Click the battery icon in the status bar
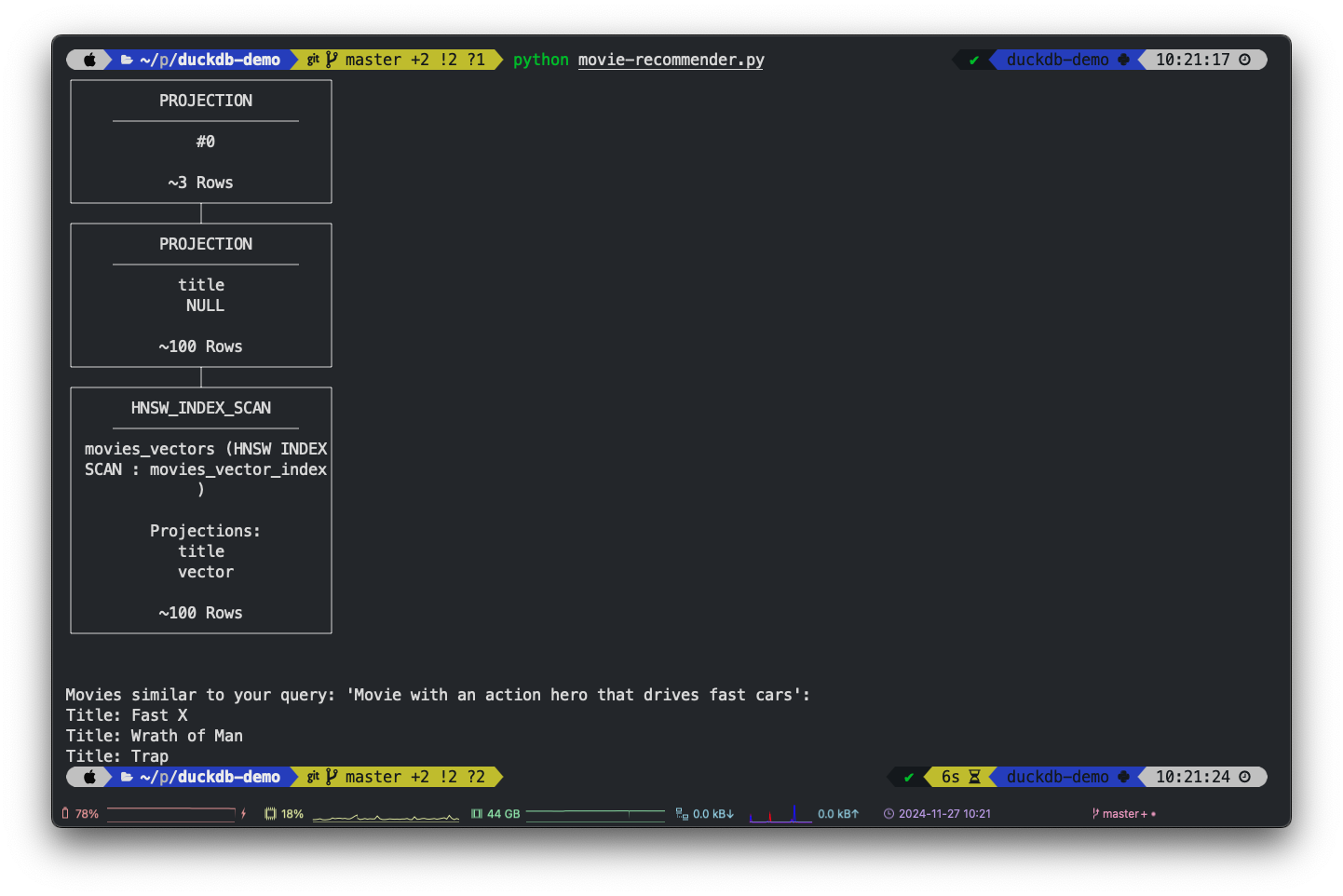1343x896 pixels. pos(65,813)
